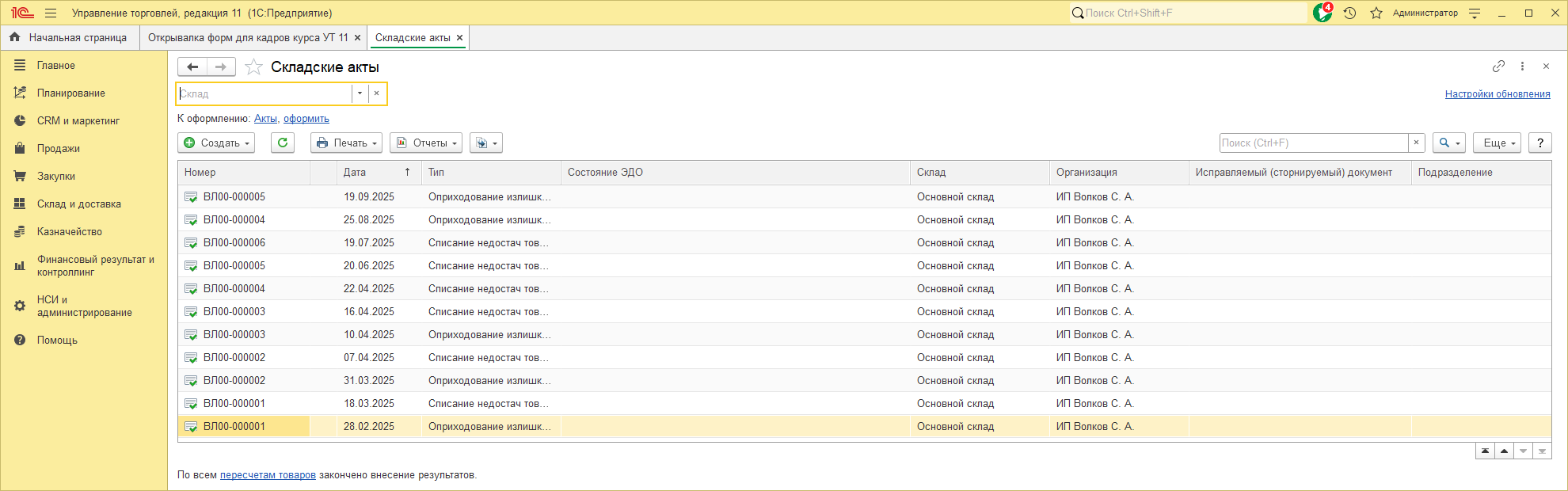
Task: Jump to the last list row
Action: [x=1542, y=451]
